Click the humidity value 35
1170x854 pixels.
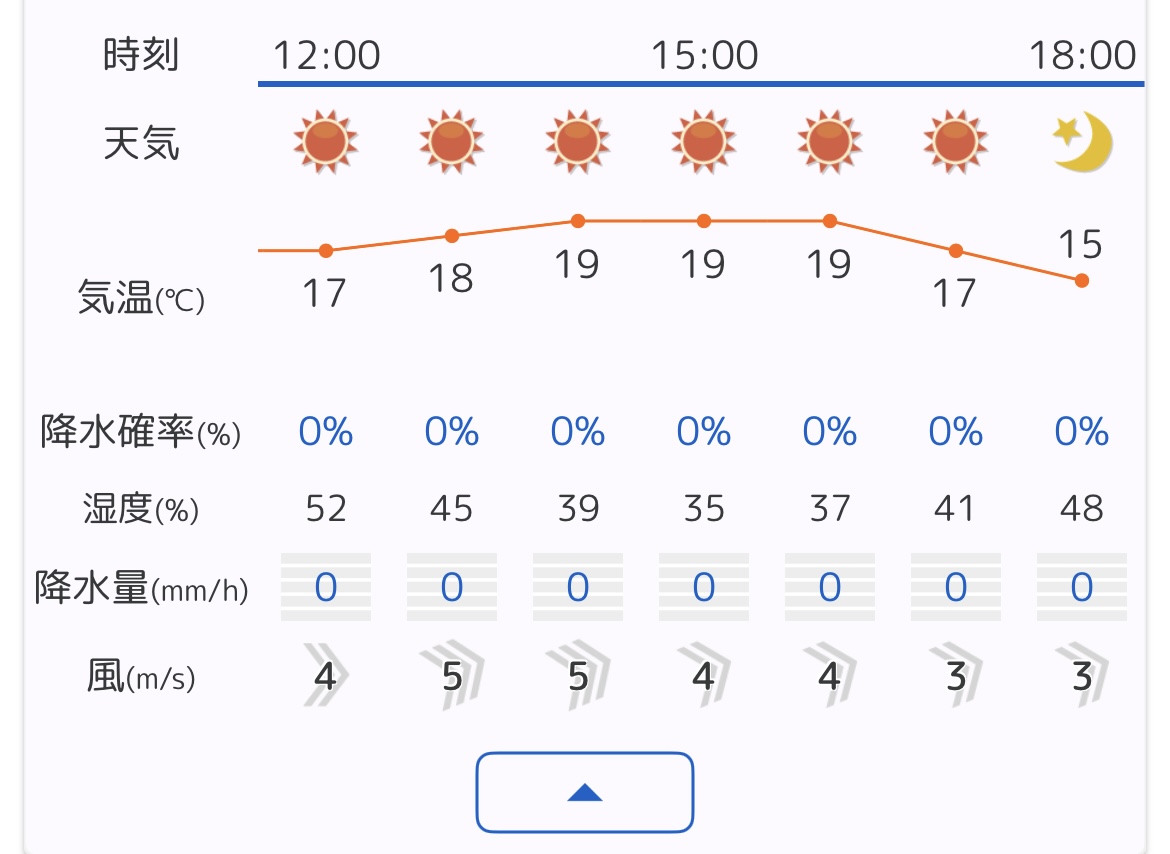704,509
